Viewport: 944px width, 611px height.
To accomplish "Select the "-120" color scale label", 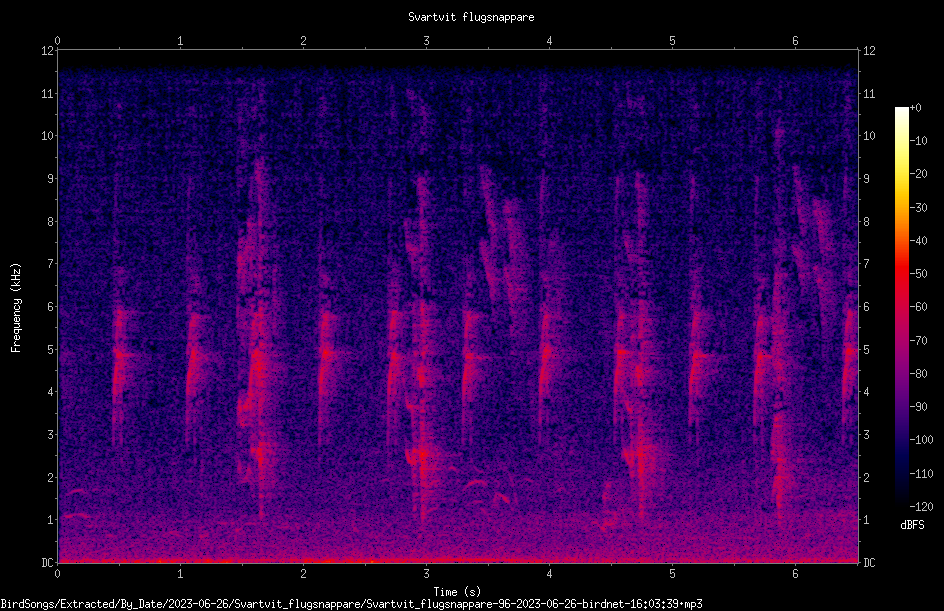I will point(922,507).
